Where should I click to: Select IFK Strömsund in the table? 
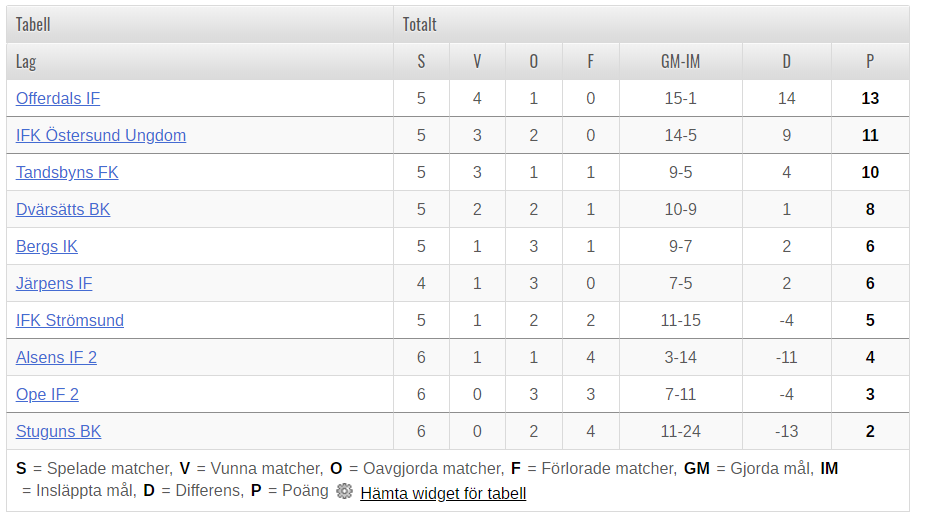pyautogui.click(x=70, y=321)
